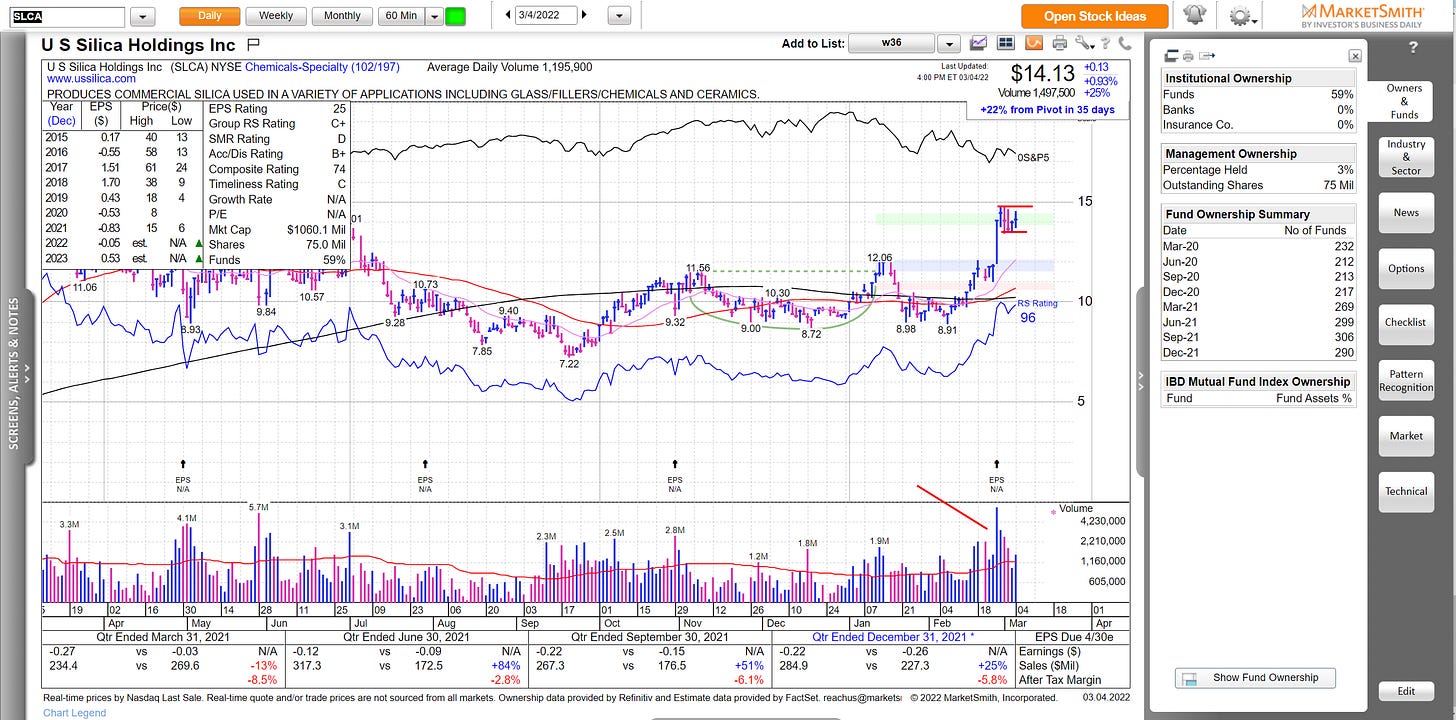Click the orange pattern recognition icon
The width and height of the screenshot is (1456, 720).
(1033, 43)
